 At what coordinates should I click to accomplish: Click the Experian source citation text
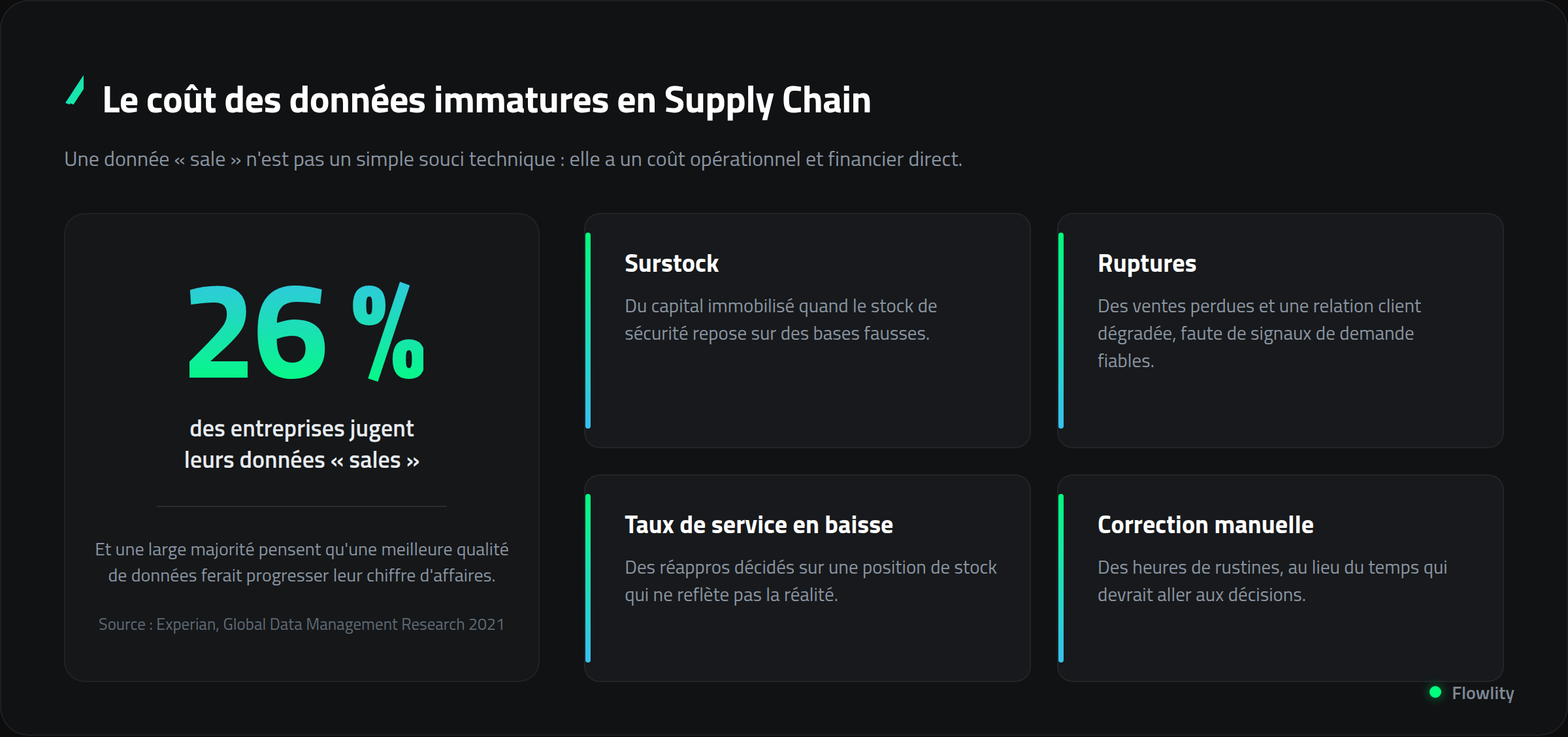[x=302, y=625]
